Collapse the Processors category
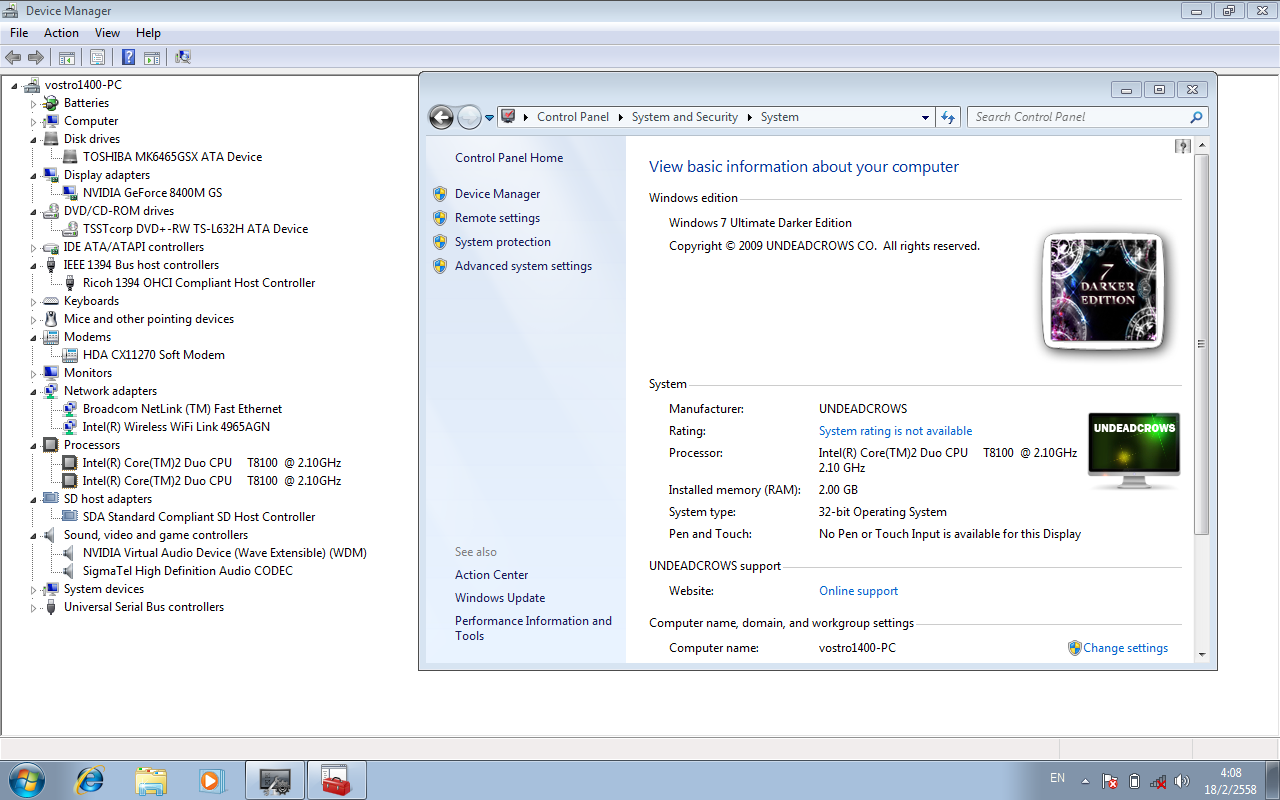This screenshot has width=1280, height=800. coord(33,445)
